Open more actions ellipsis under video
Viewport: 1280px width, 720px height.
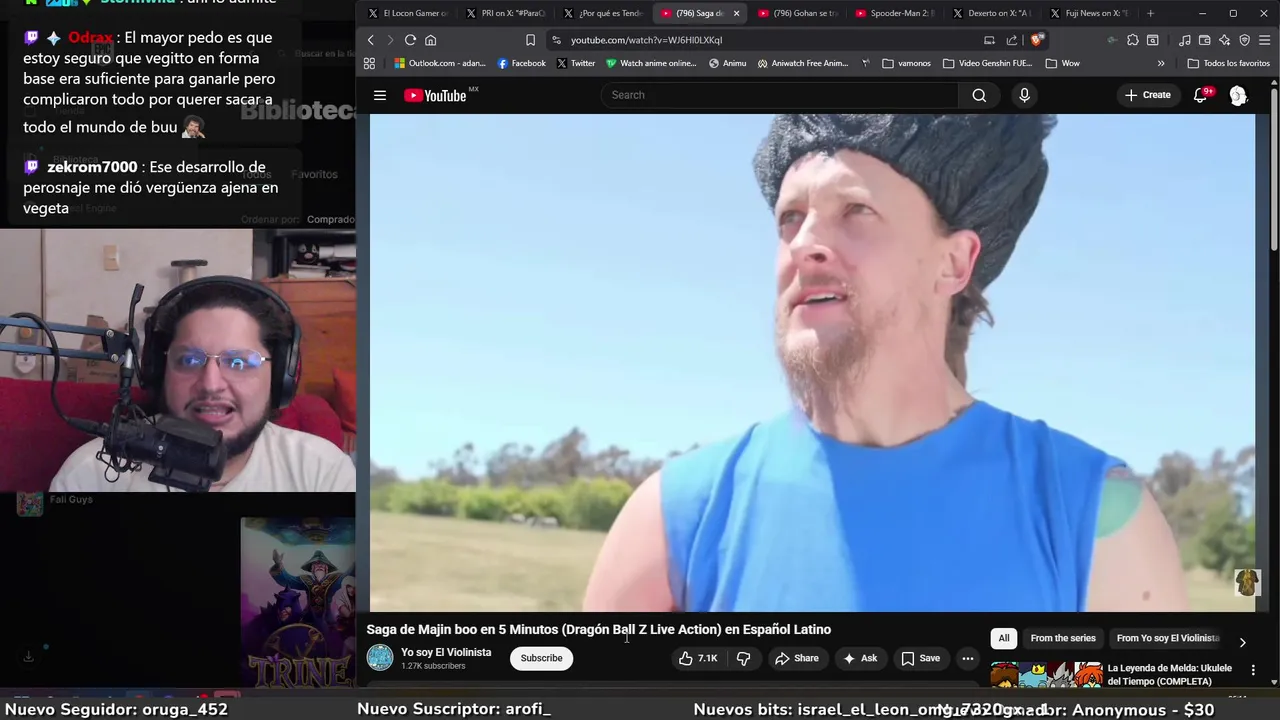coord(967,658)
